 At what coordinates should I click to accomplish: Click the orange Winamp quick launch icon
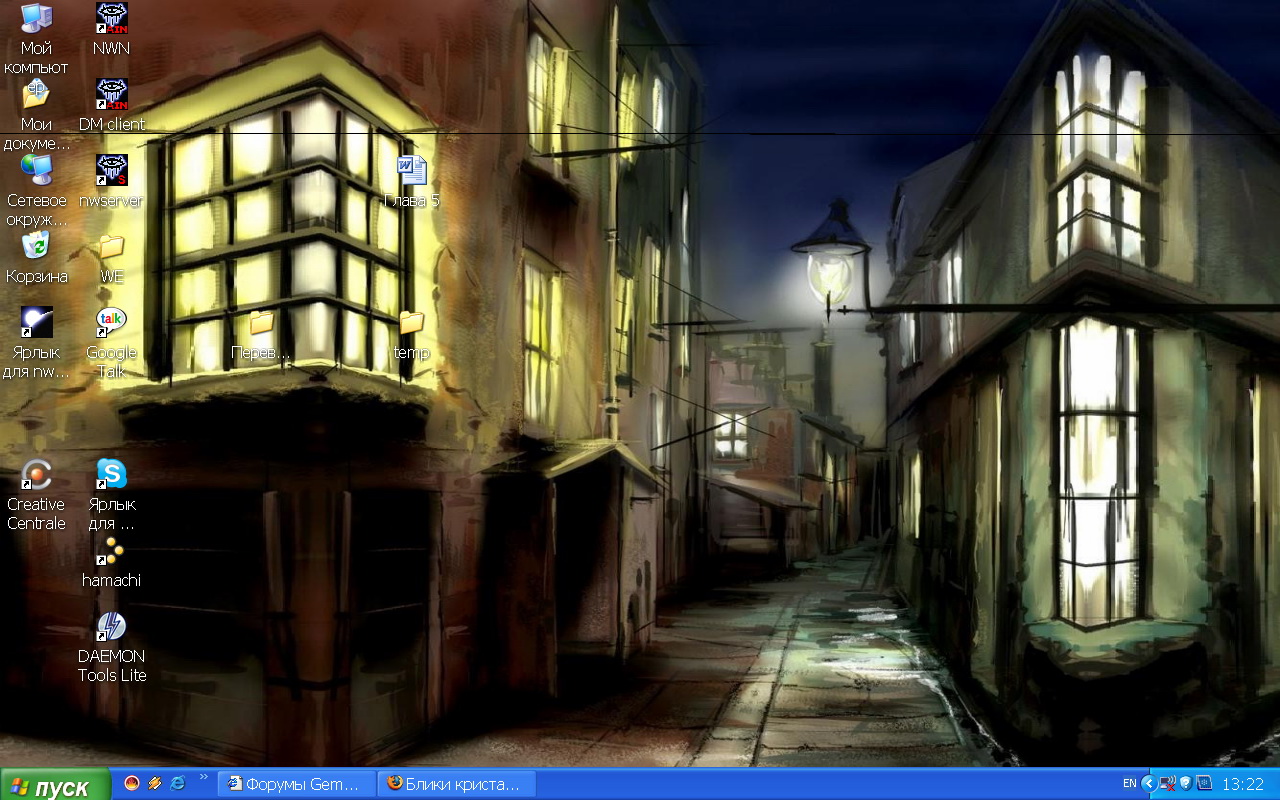(x=155, y=783)
